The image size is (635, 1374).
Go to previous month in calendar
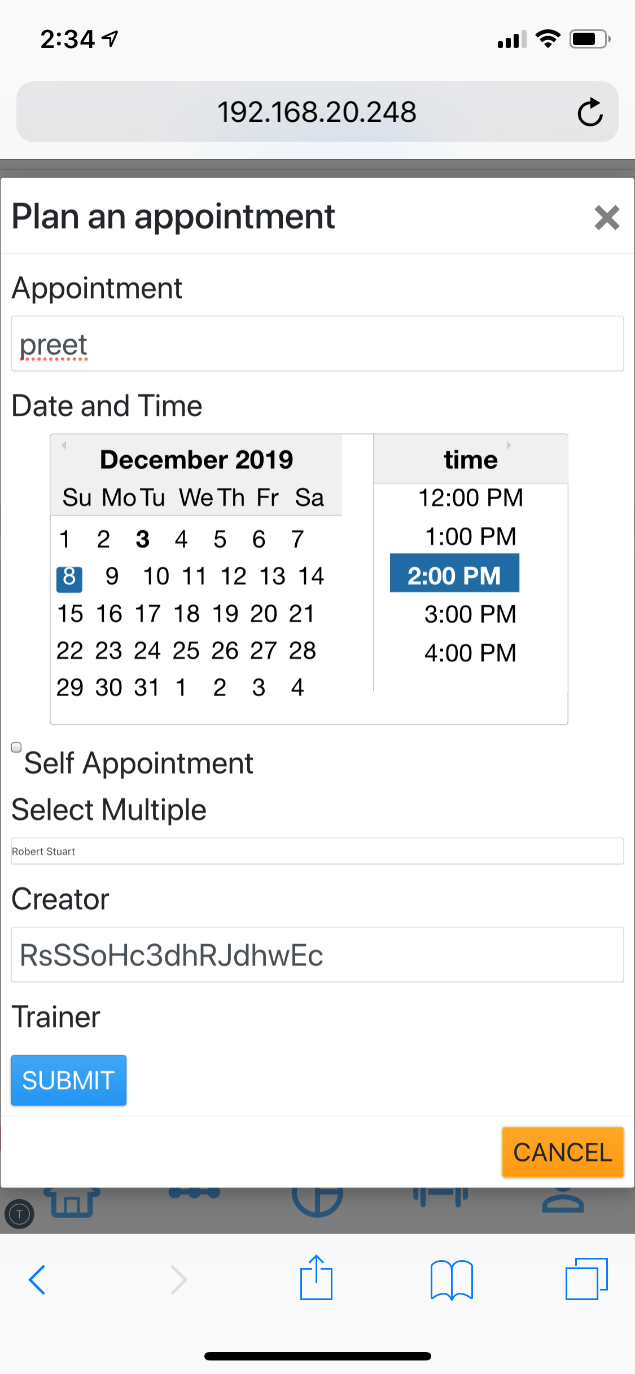coord(64,445)
